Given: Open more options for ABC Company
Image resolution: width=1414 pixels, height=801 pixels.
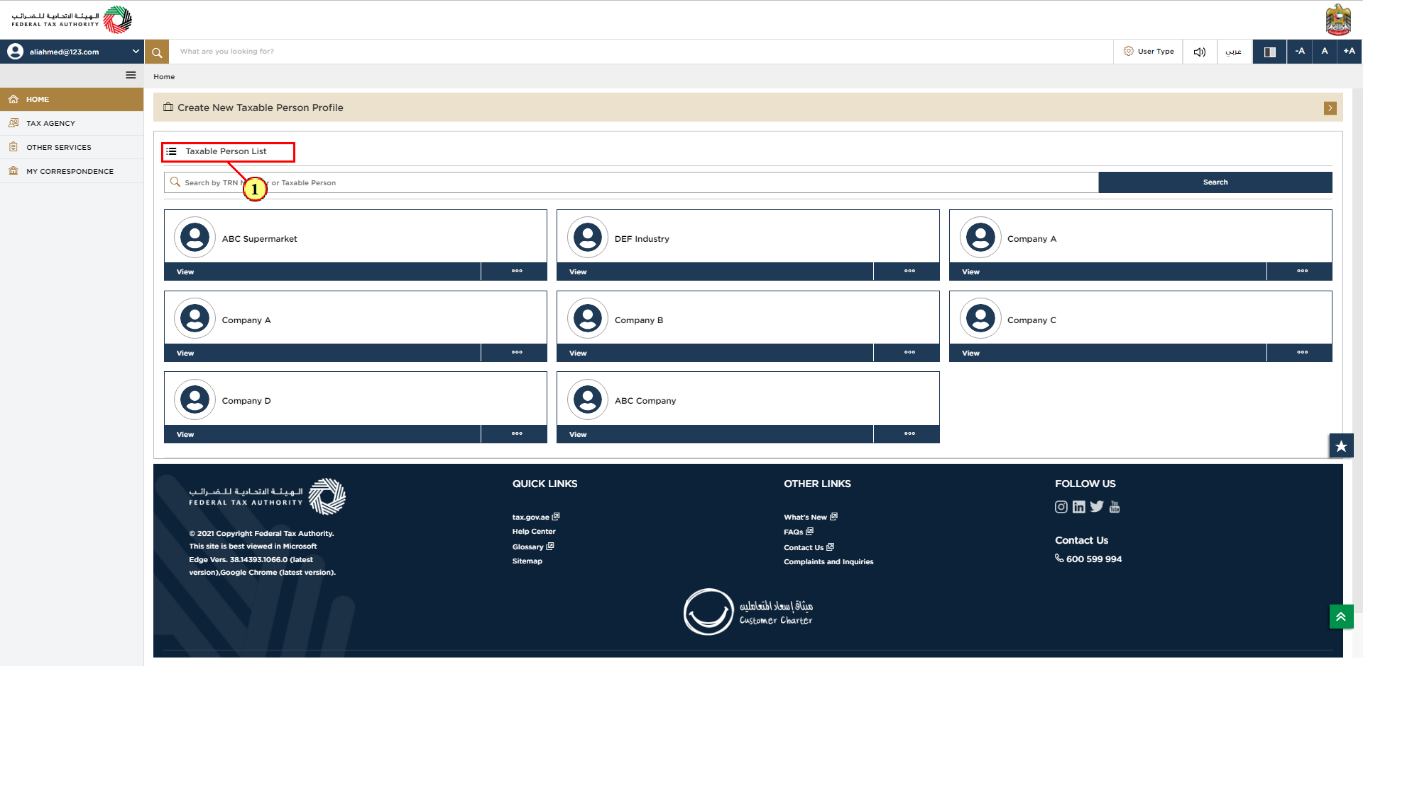Looking at the screenshot, I should pos(909,434).
